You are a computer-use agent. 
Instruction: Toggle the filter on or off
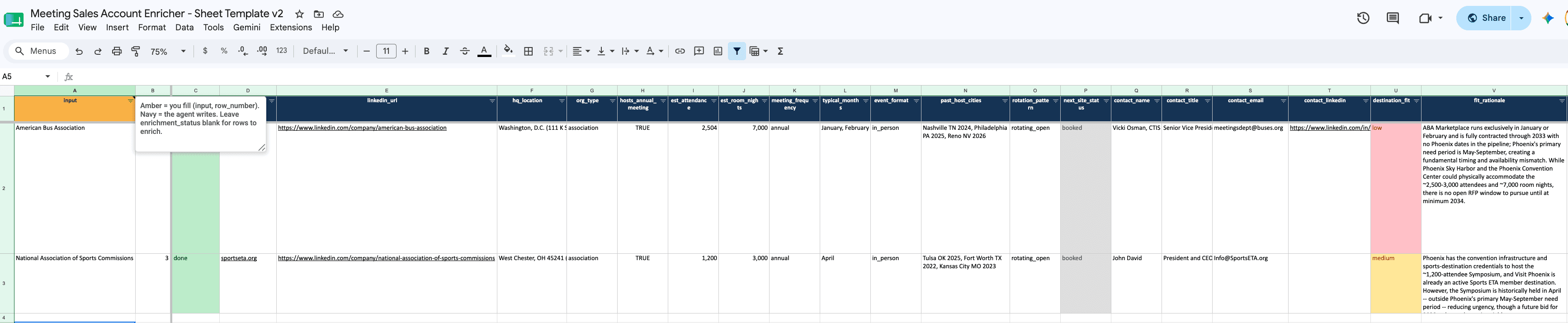737,51
